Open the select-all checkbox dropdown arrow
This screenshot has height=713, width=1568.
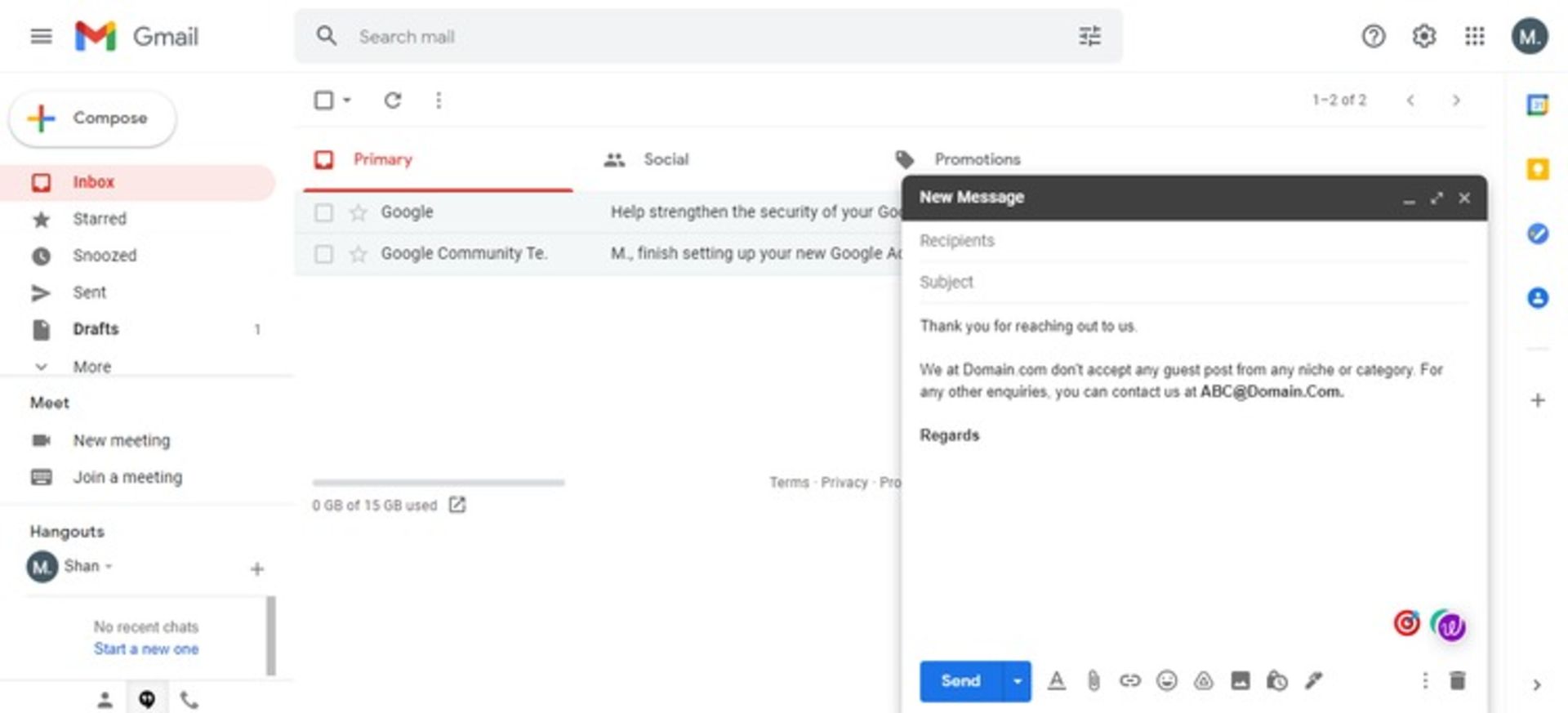pyautogui.click(x=347, y=100)
